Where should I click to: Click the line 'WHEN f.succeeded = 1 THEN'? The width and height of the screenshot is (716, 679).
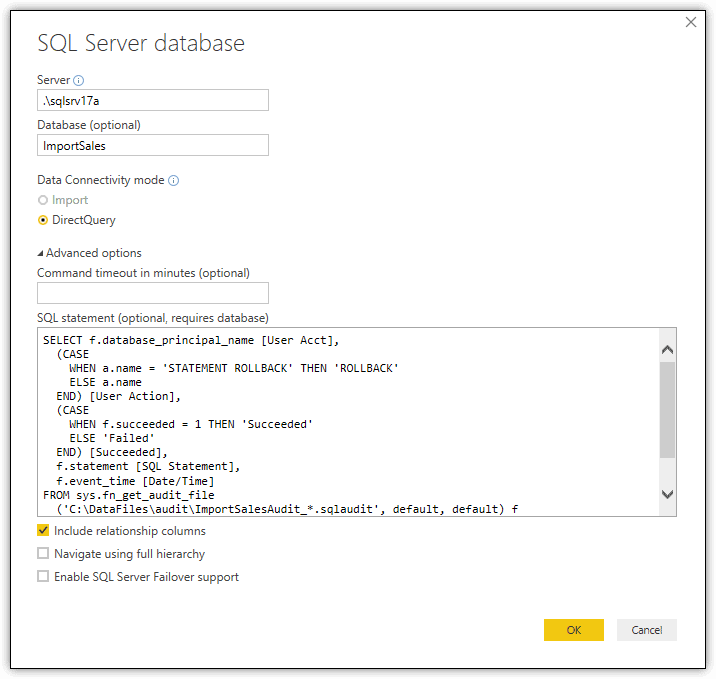[191, 424]
